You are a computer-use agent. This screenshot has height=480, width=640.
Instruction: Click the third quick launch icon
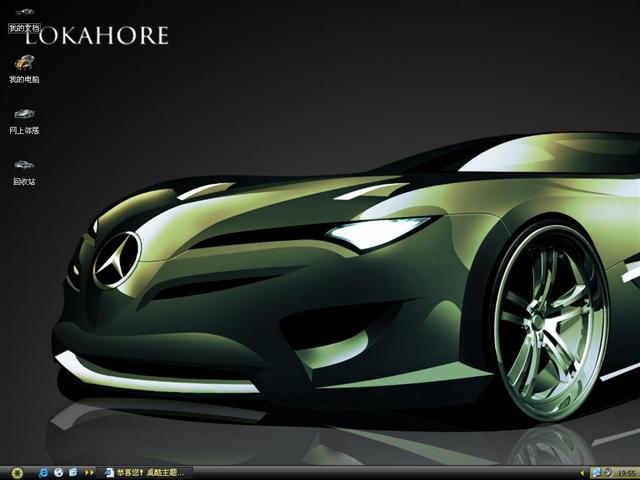pos(73,473)
